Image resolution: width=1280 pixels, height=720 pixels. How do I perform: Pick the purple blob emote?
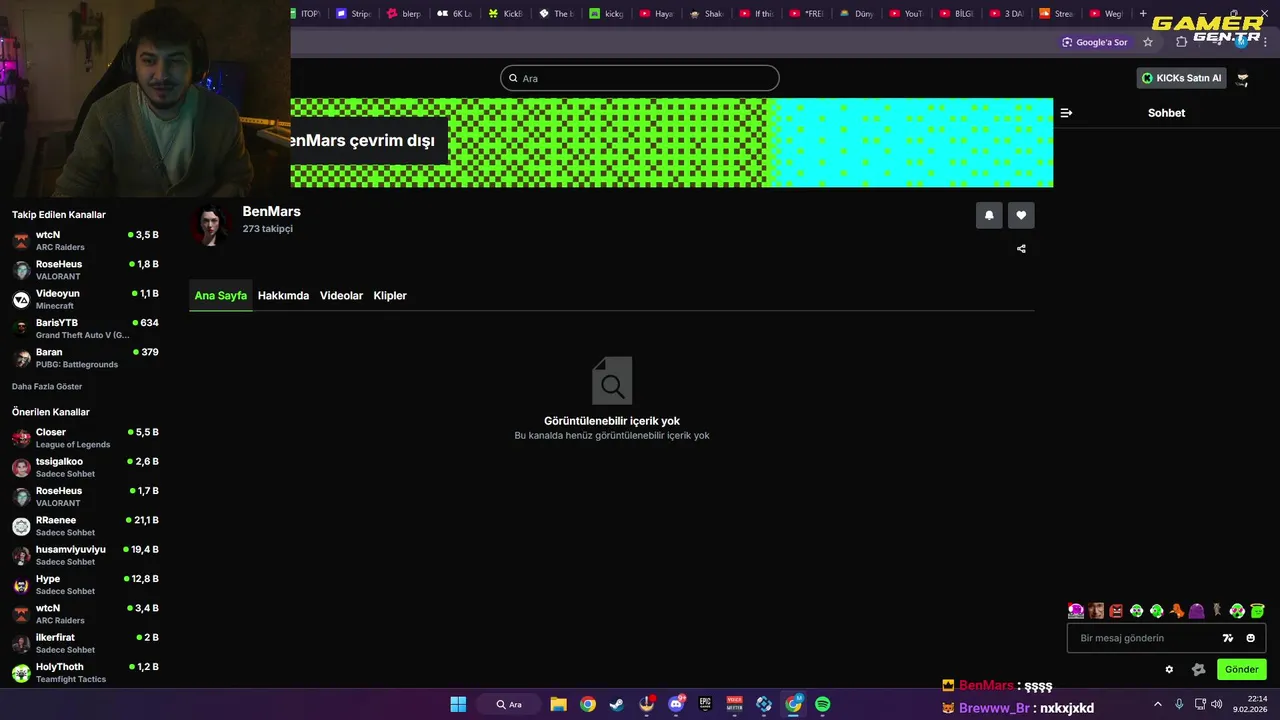1197,611
